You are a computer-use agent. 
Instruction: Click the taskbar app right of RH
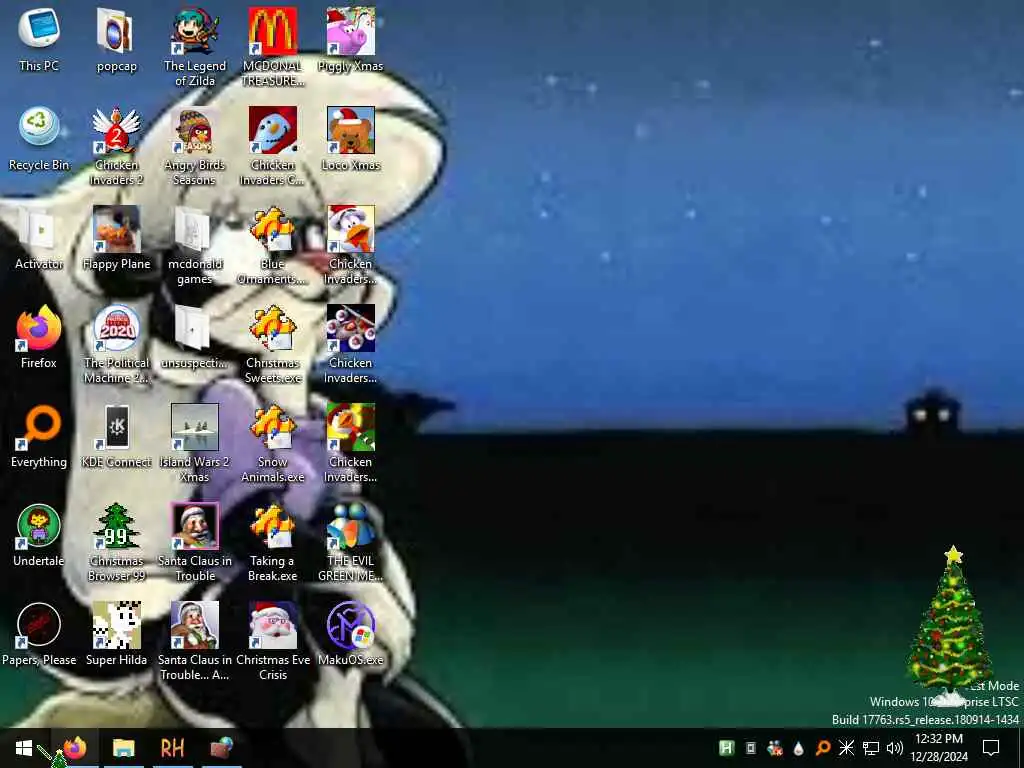click(221, 748)
